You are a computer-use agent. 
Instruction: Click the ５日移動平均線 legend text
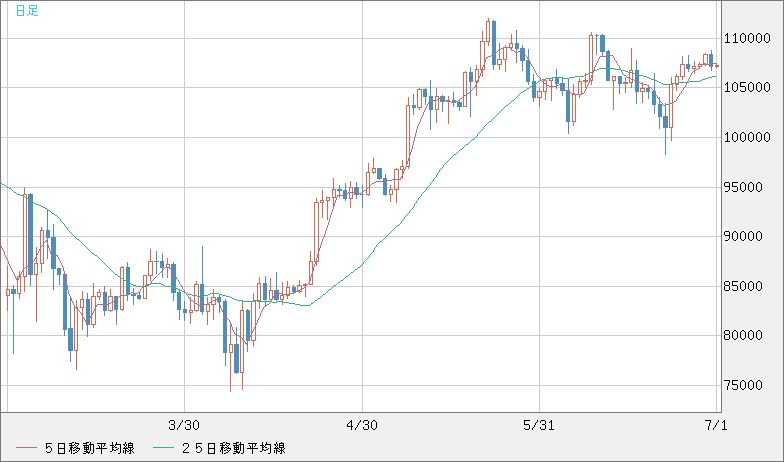click(89, 448)
